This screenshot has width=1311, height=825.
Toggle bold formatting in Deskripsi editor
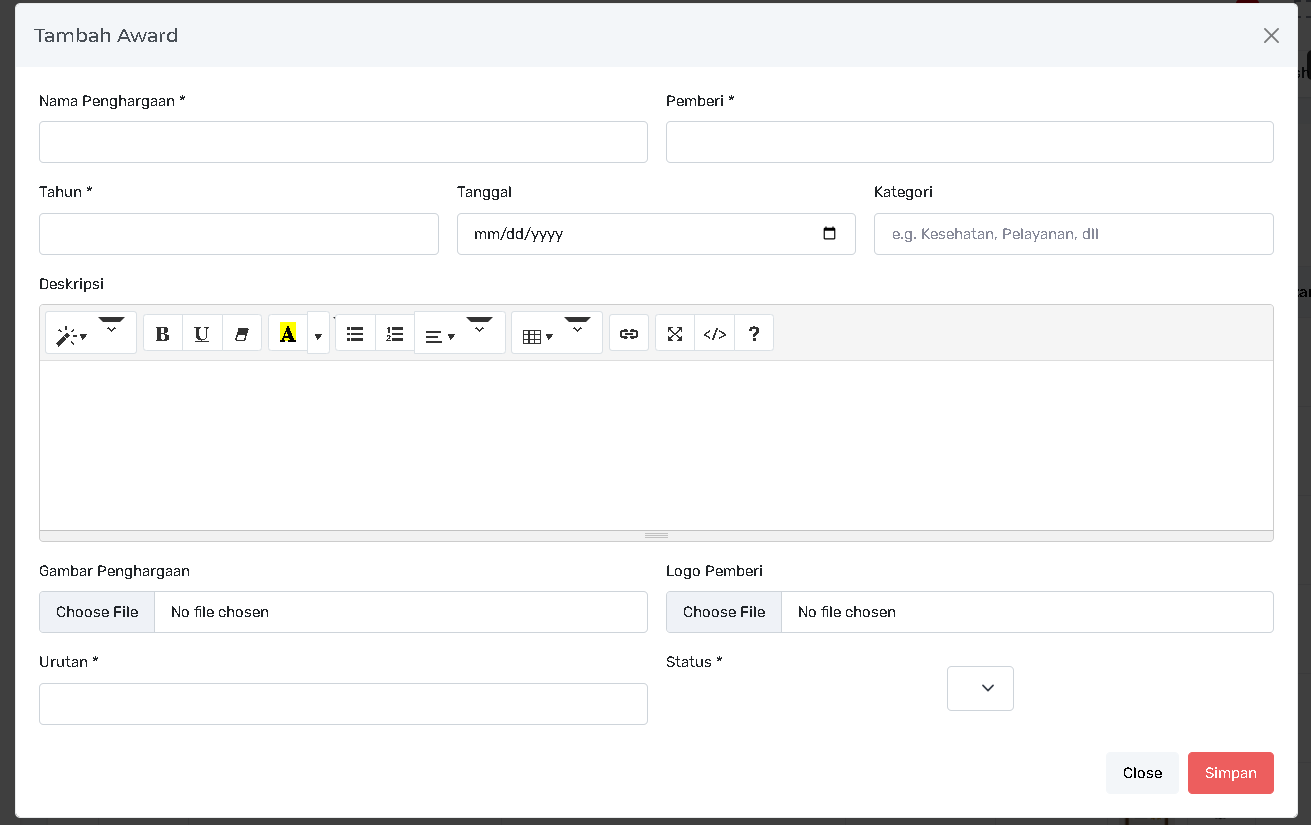pyautogui.click(x=163, y=334)
